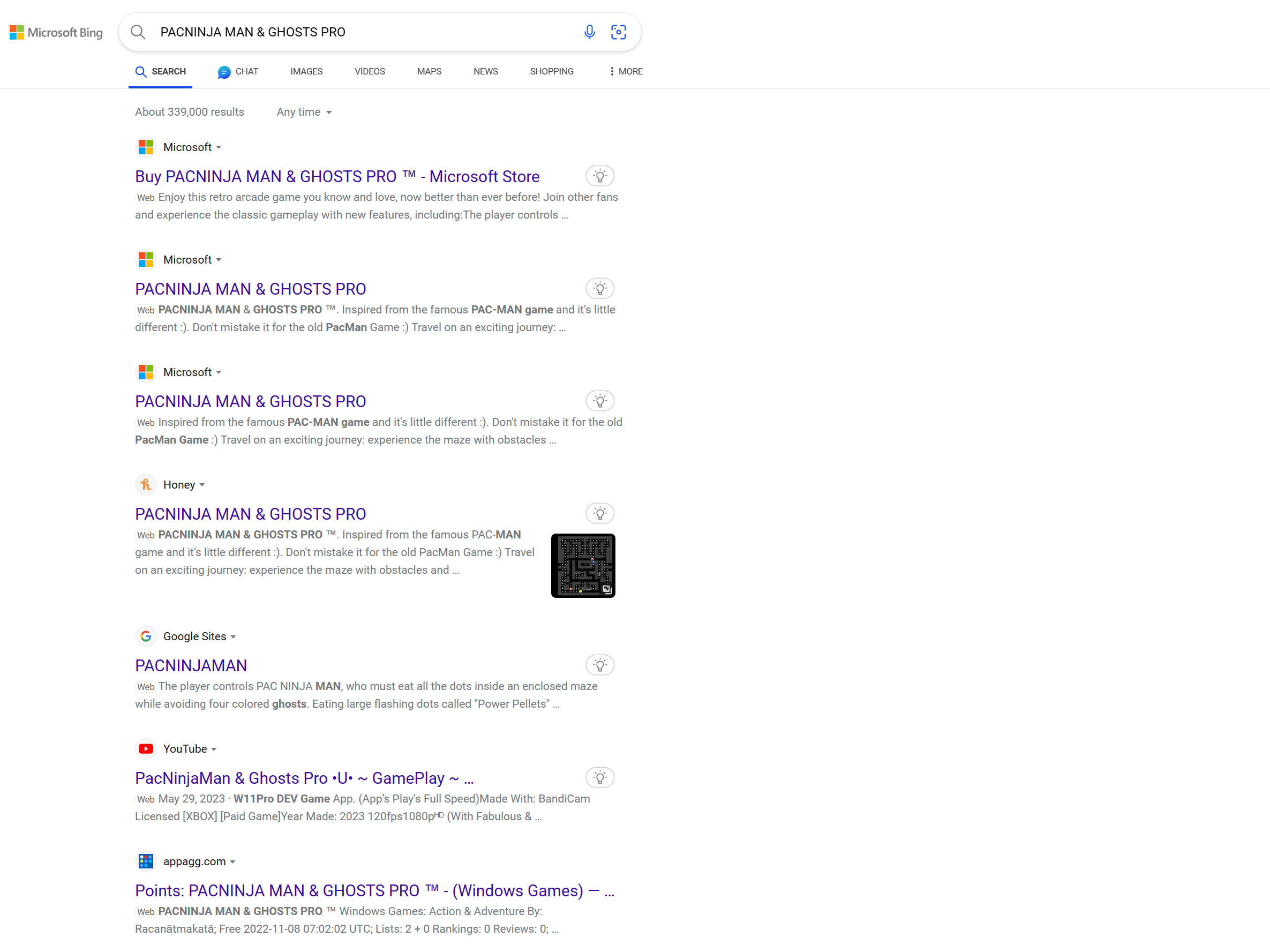Open Buy PACNINJA MAN Microsoft Store link
Viewport: 1270px width, 952px height.
tap(337, 176)
